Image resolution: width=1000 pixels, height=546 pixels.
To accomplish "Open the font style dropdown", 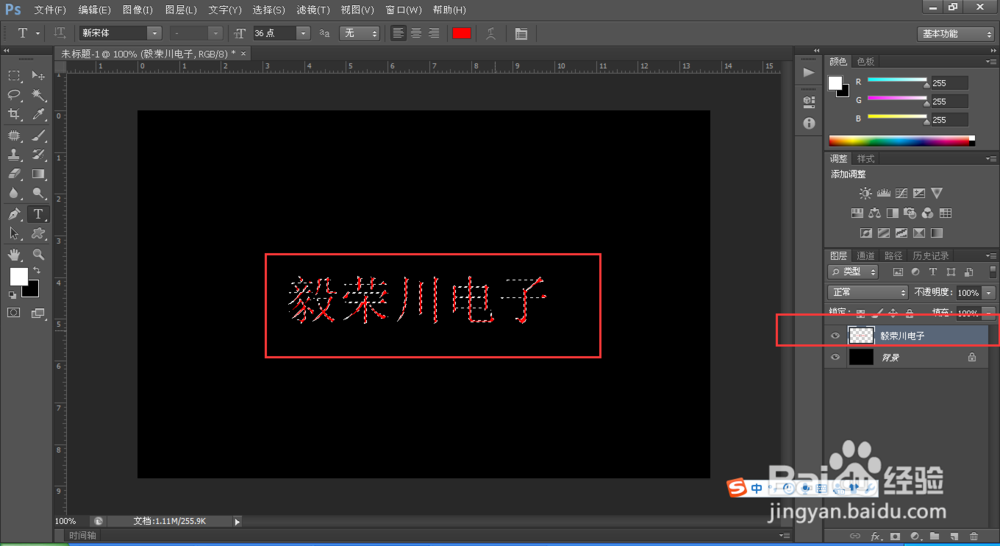I will [216, 33].
